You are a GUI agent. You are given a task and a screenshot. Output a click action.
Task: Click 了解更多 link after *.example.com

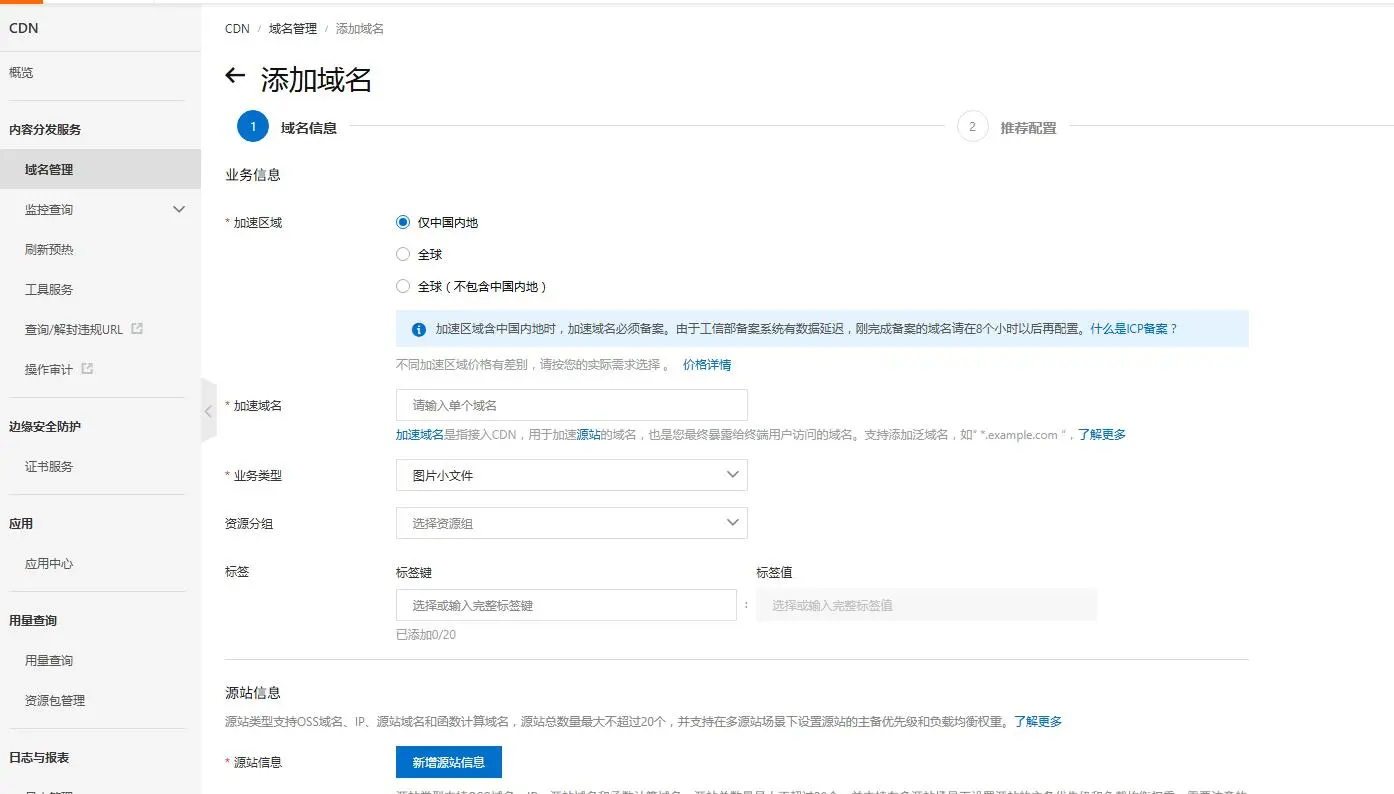pos(1102,435)
